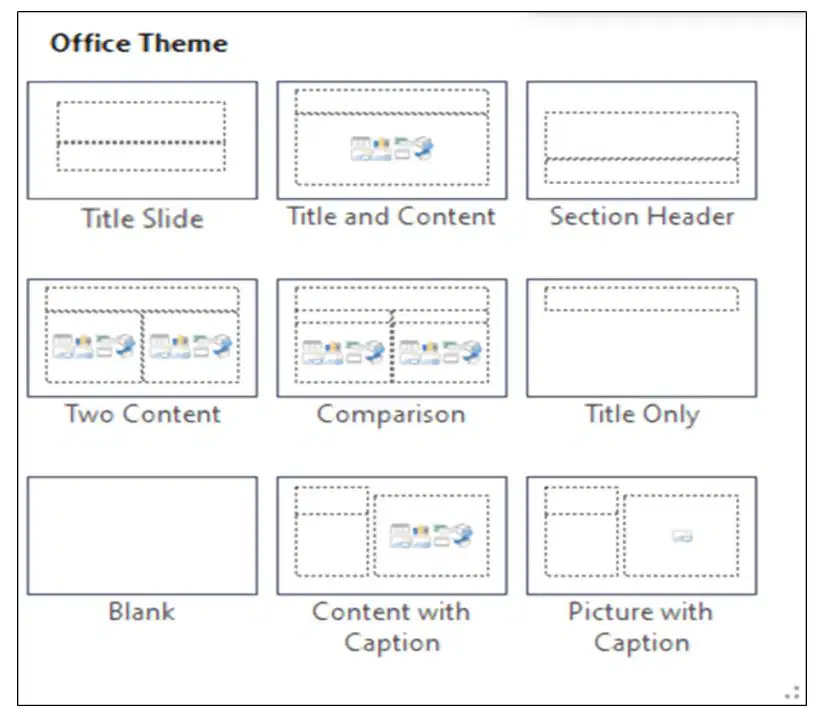Click the content icons in Title and Content
Image resolution: width=822 pixels, height=708 pixels.
[x=392, y=148]
